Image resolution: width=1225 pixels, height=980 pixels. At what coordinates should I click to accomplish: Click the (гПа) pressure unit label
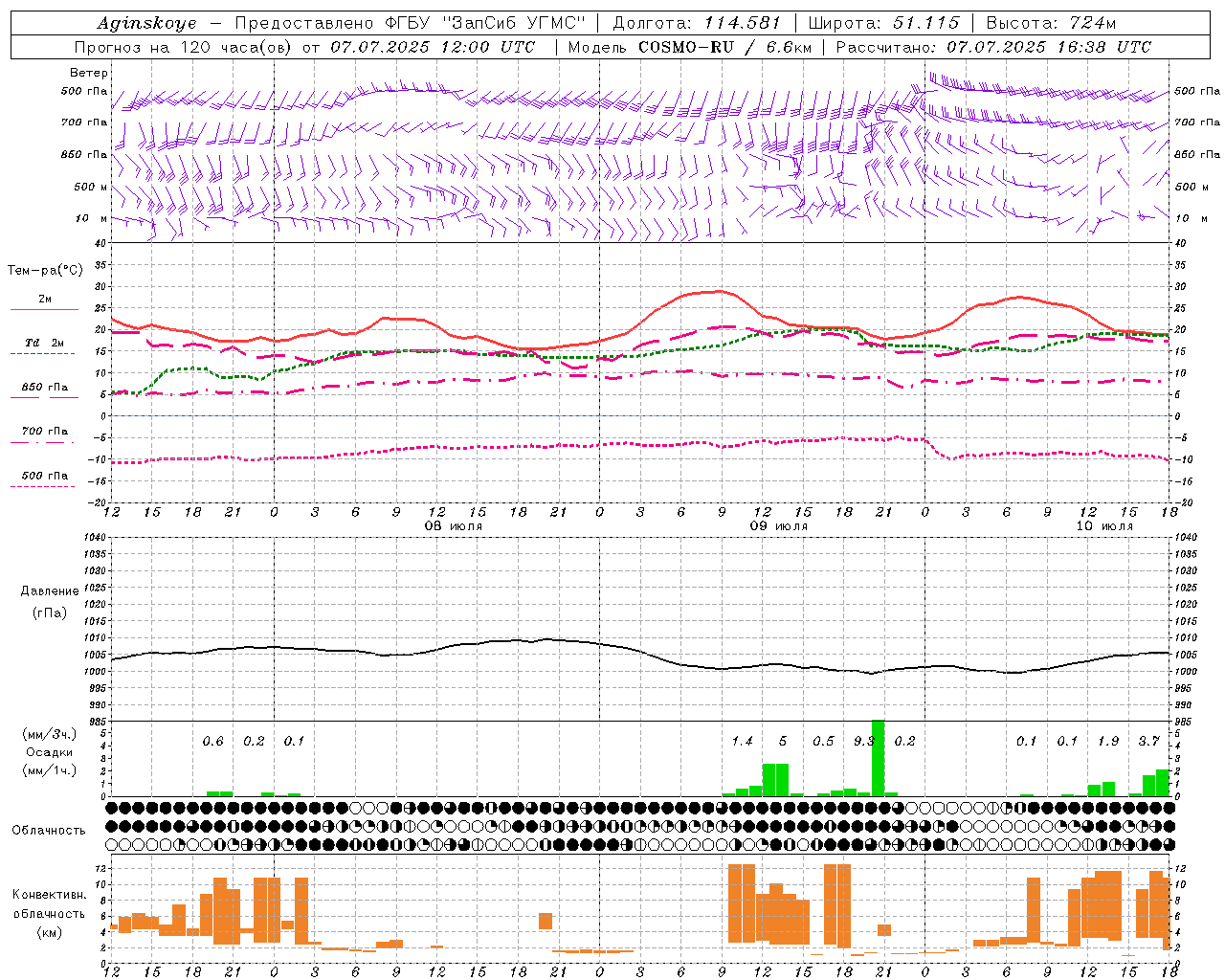[x=50, y=612]
